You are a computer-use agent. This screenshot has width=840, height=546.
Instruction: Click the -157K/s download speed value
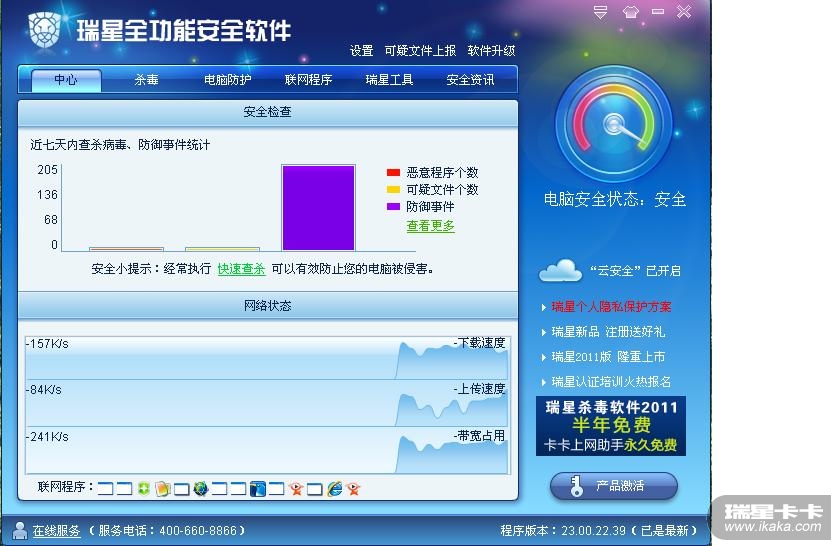point(47,344)
